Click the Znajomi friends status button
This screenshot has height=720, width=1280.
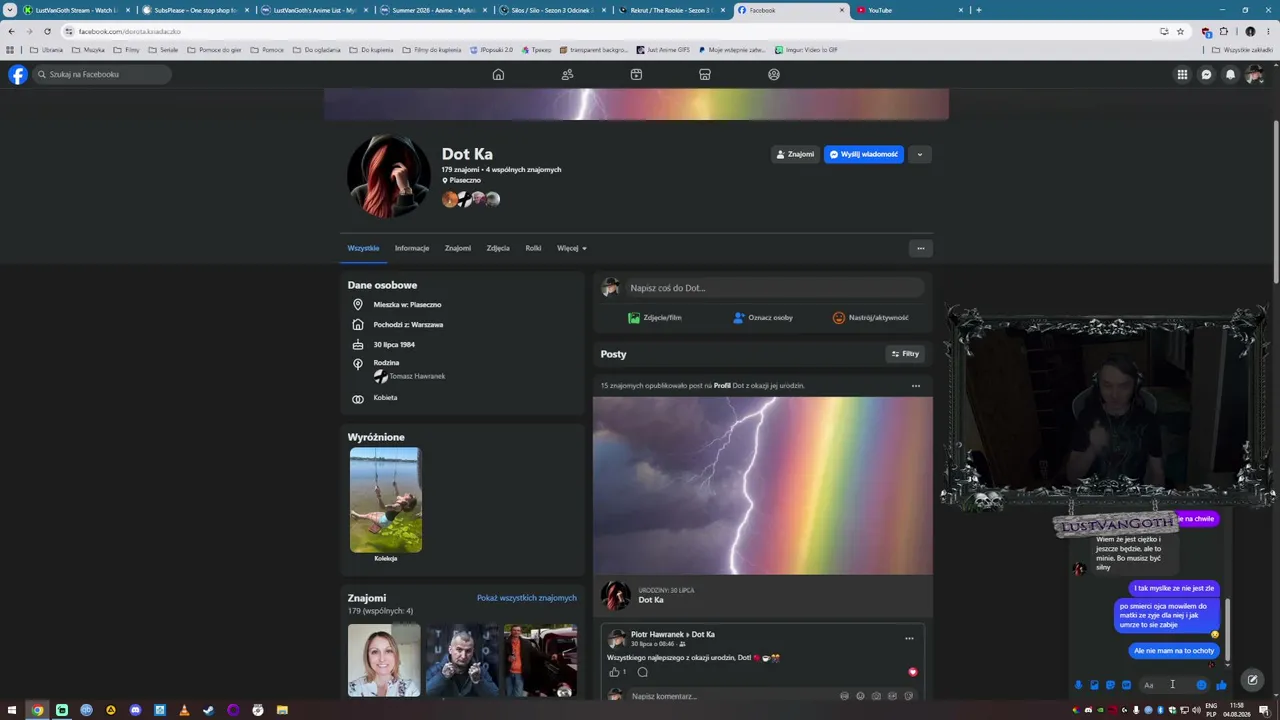tap(795, 154)
